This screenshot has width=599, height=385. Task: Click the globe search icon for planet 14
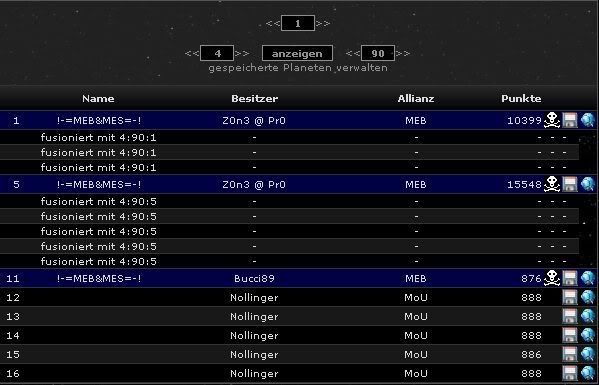tap(588, 335)
